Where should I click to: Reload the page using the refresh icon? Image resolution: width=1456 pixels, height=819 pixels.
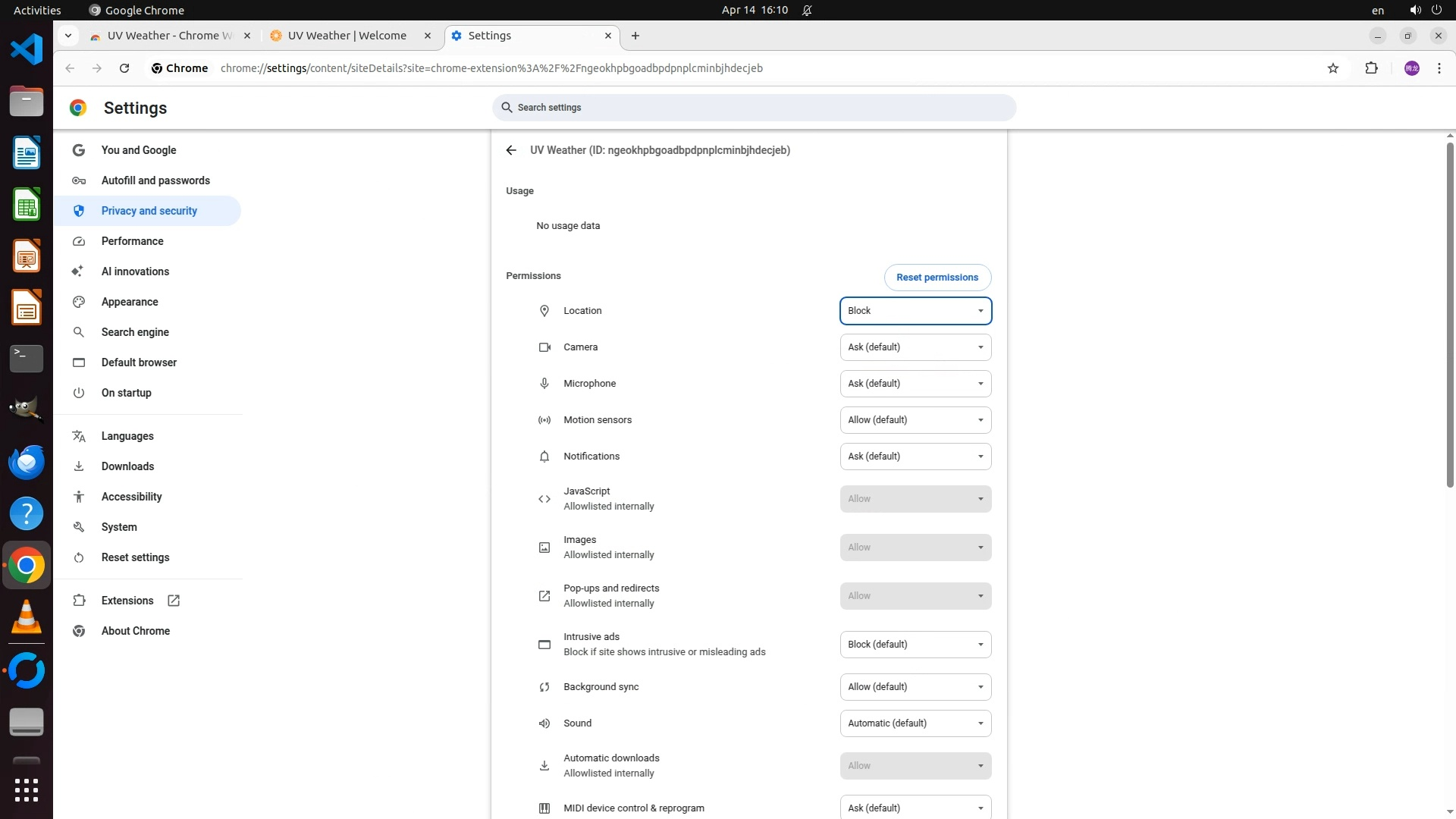coord(124,68)
